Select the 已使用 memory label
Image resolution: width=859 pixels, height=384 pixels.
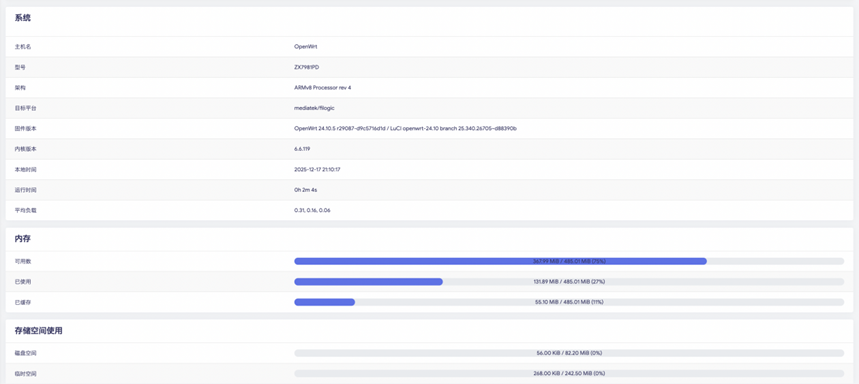pos(23,282)
